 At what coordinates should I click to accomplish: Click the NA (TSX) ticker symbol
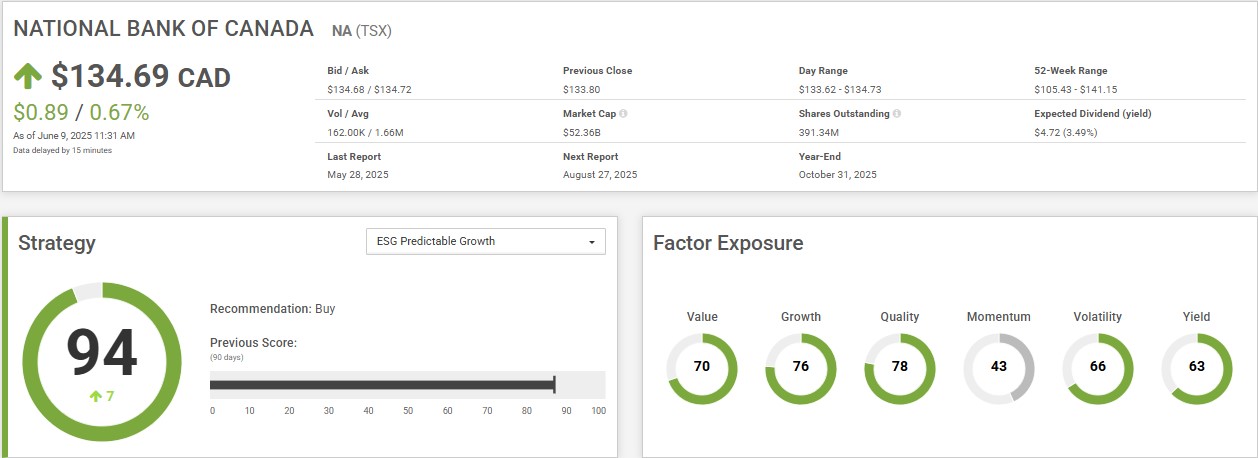[x=362, y=31]
